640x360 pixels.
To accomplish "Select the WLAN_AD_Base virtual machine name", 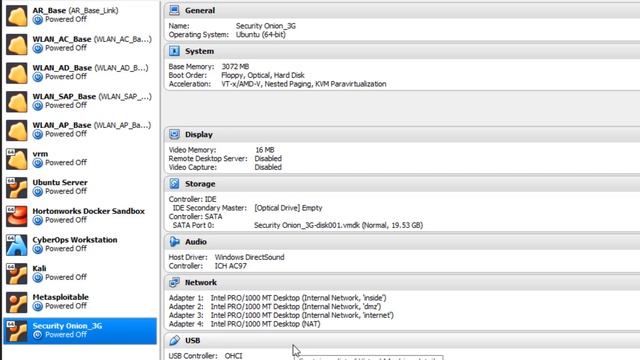I will click(x=62, y=68).
